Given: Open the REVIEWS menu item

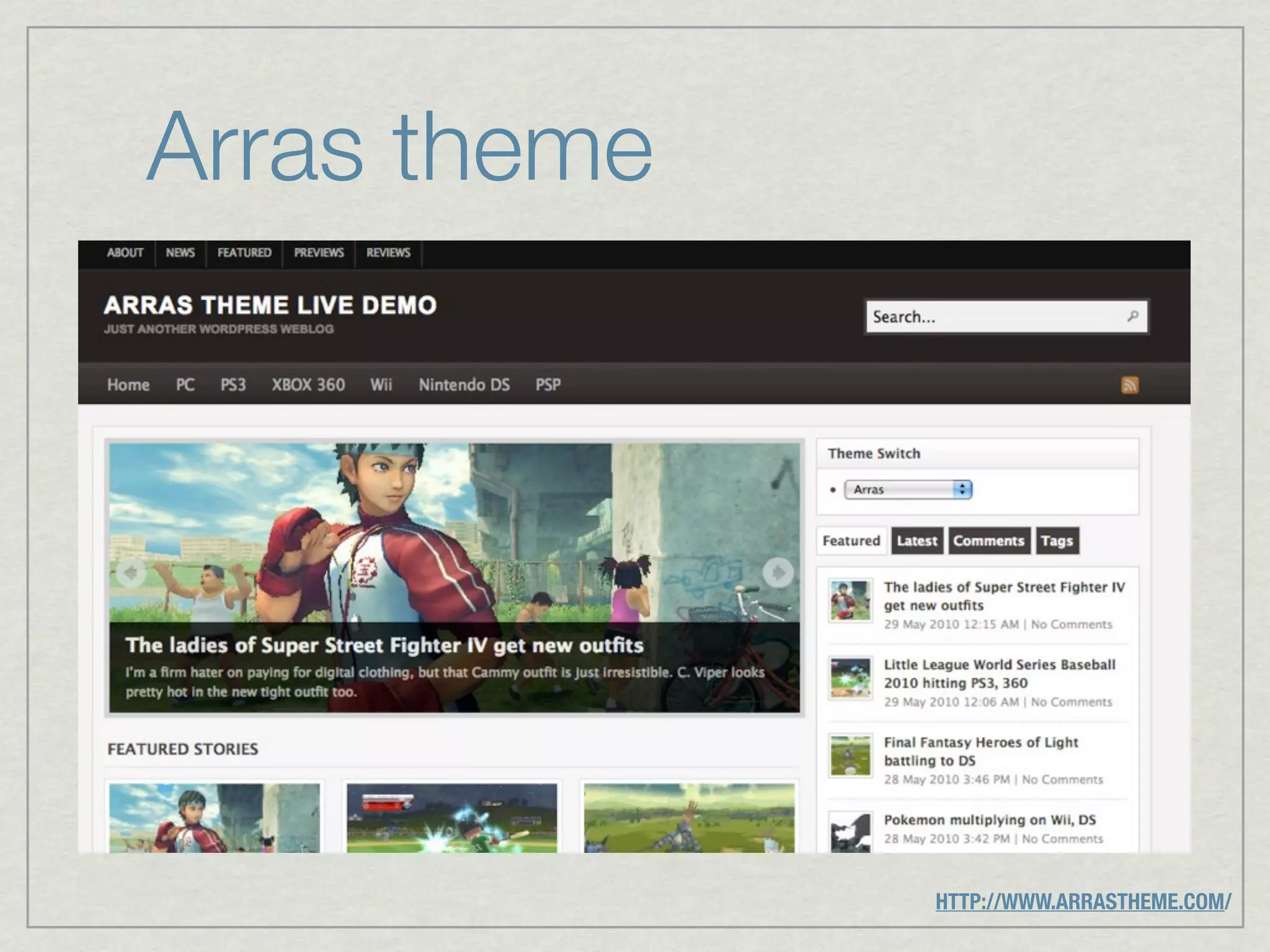Looking at the screenshot, I should (388, 253).
